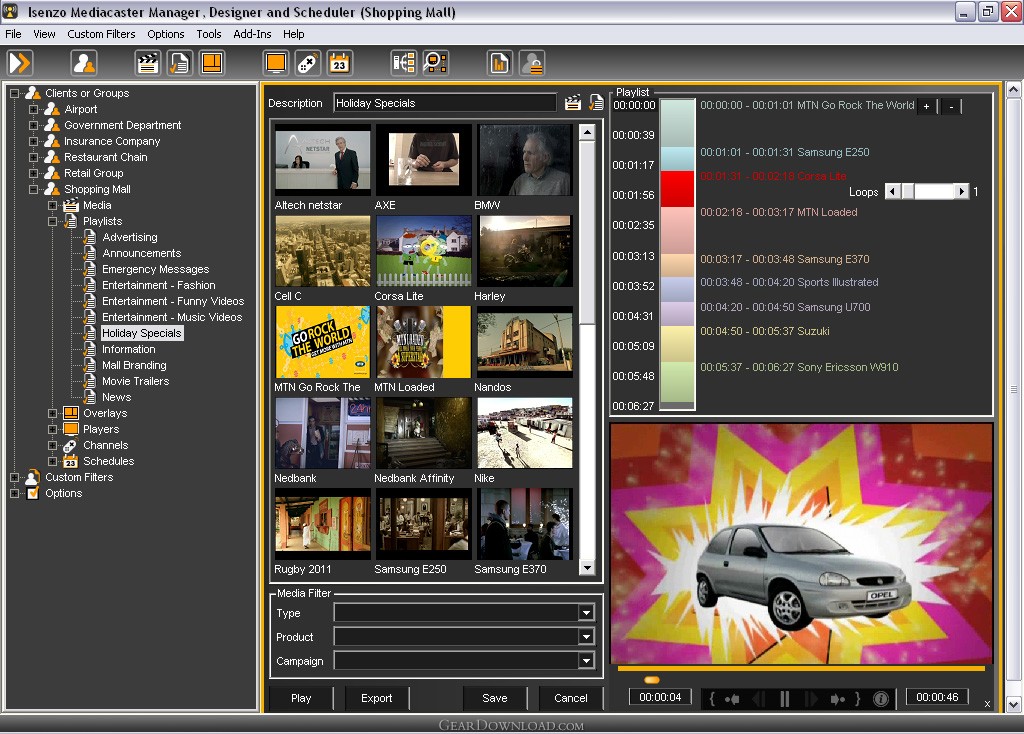Select the Movie Trailers playlist
The image size is (1024, 734).
pos(135,381)
